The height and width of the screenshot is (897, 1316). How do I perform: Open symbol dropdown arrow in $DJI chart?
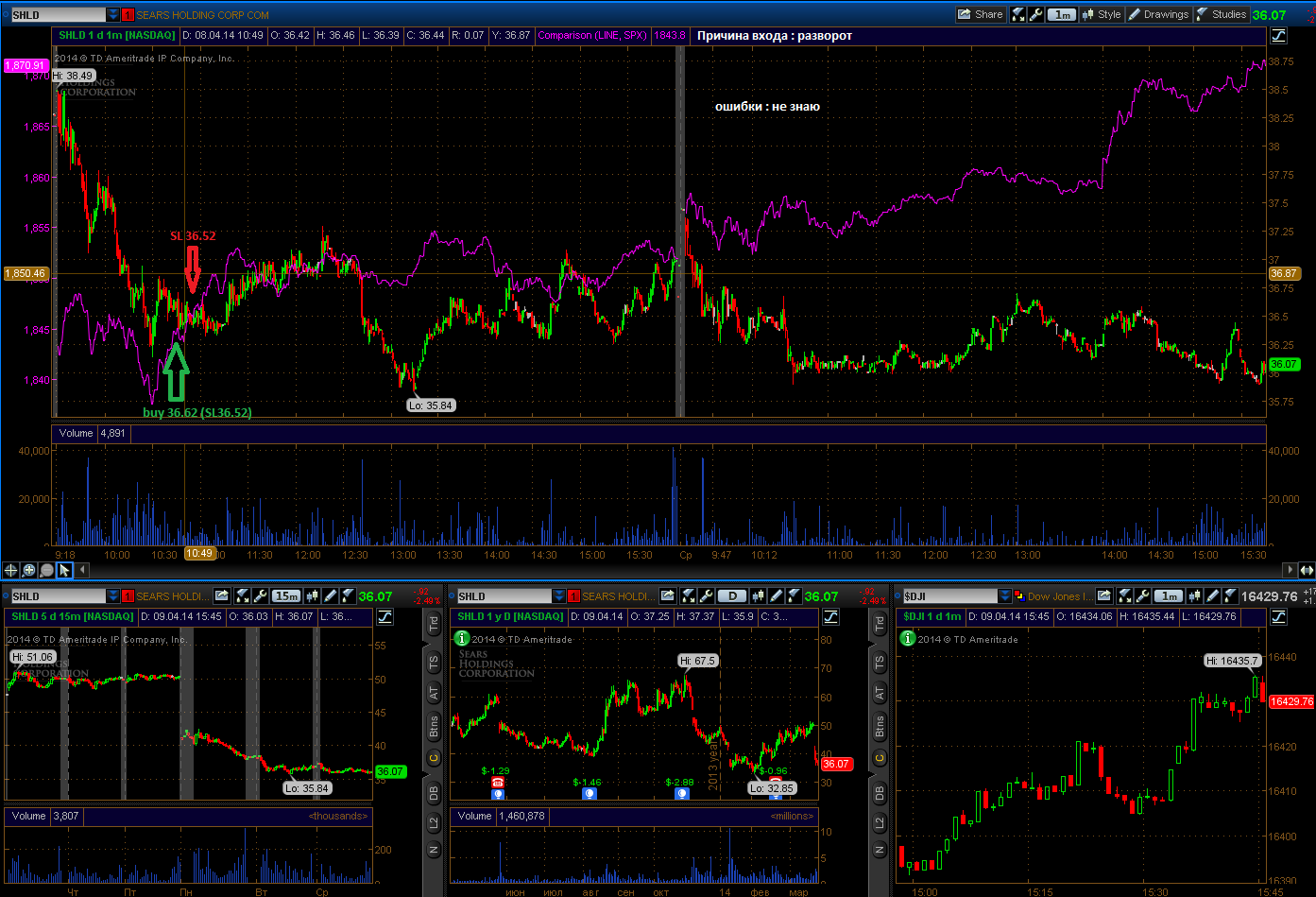click(1005, 596)
